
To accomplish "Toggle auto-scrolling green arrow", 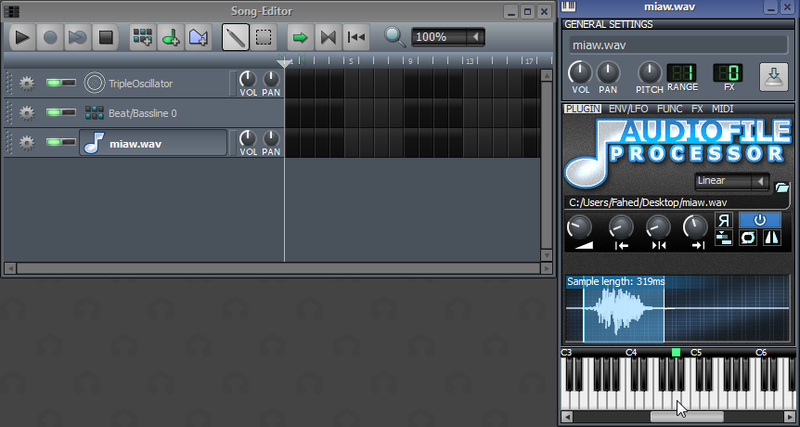I will click(x=301, y=37).
